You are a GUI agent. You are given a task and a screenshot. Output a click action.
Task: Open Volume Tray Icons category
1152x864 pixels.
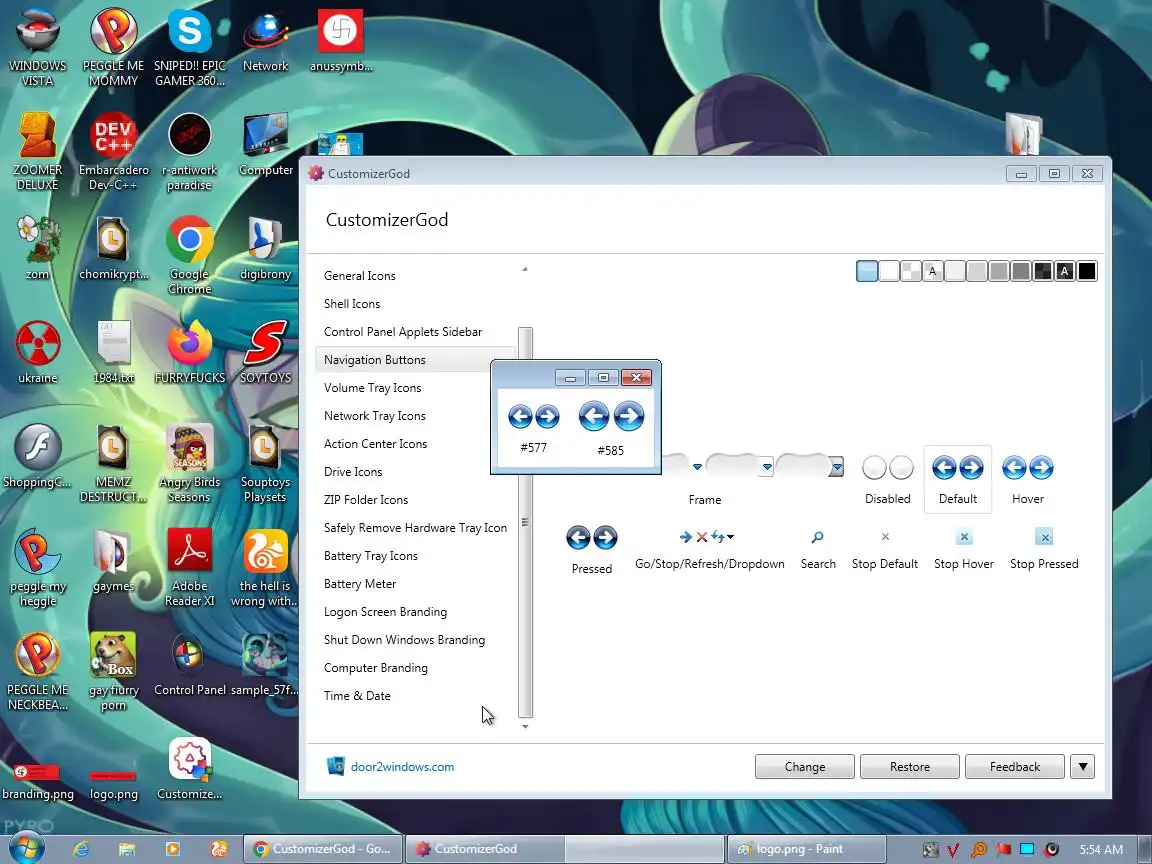403,387
